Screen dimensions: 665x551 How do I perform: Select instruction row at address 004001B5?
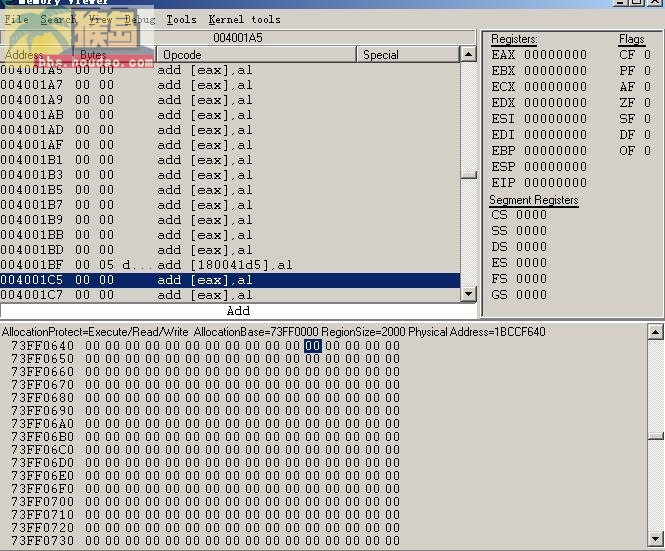click(230, 190)
